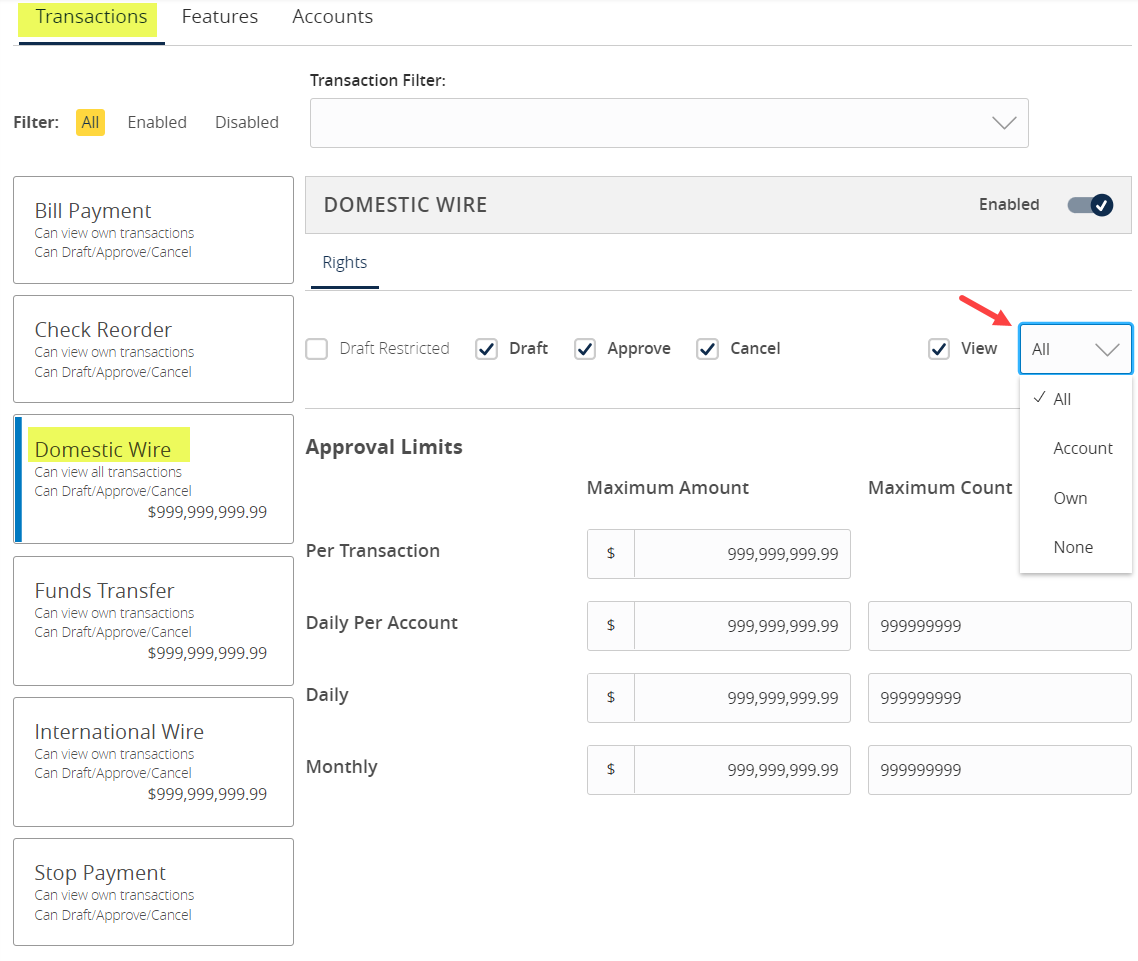
Task: Edit the Daily maximum amount field
Action: click(742, 698)
